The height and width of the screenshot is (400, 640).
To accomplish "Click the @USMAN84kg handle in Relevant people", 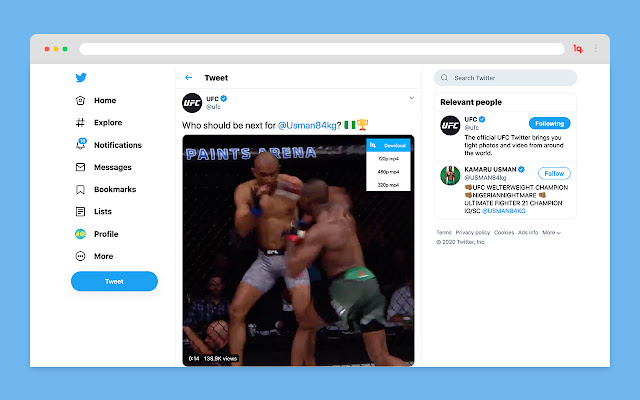I will coord(485,178).
